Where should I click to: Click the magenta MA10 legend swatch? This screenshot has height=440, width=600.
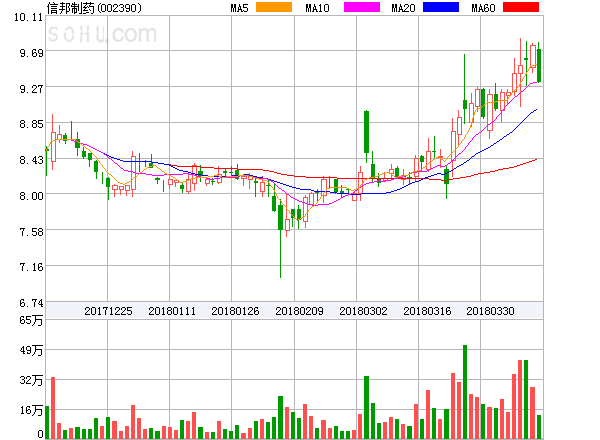362,7
